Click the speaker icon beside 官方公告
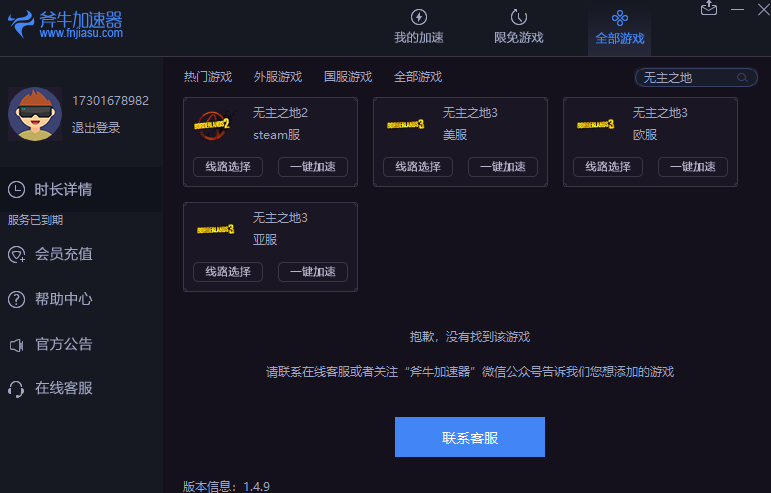Image resolution: width=771 pixels, height=493 pixels. tap(16, 345)
